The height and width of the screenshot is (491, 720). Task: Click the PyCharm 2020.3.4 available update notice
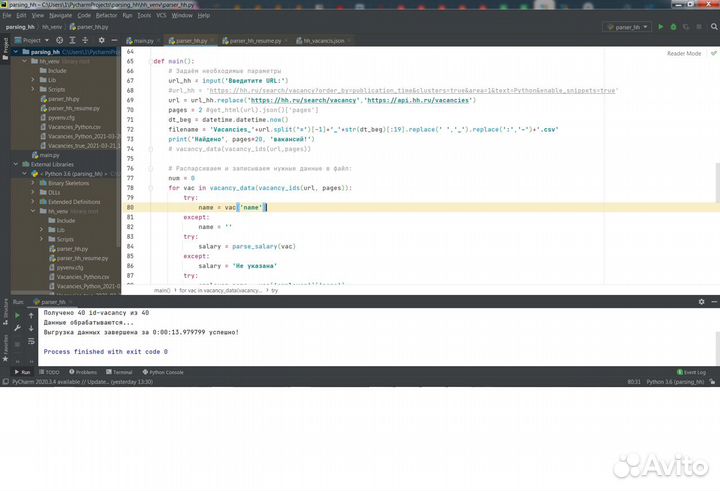pos(82,382)
